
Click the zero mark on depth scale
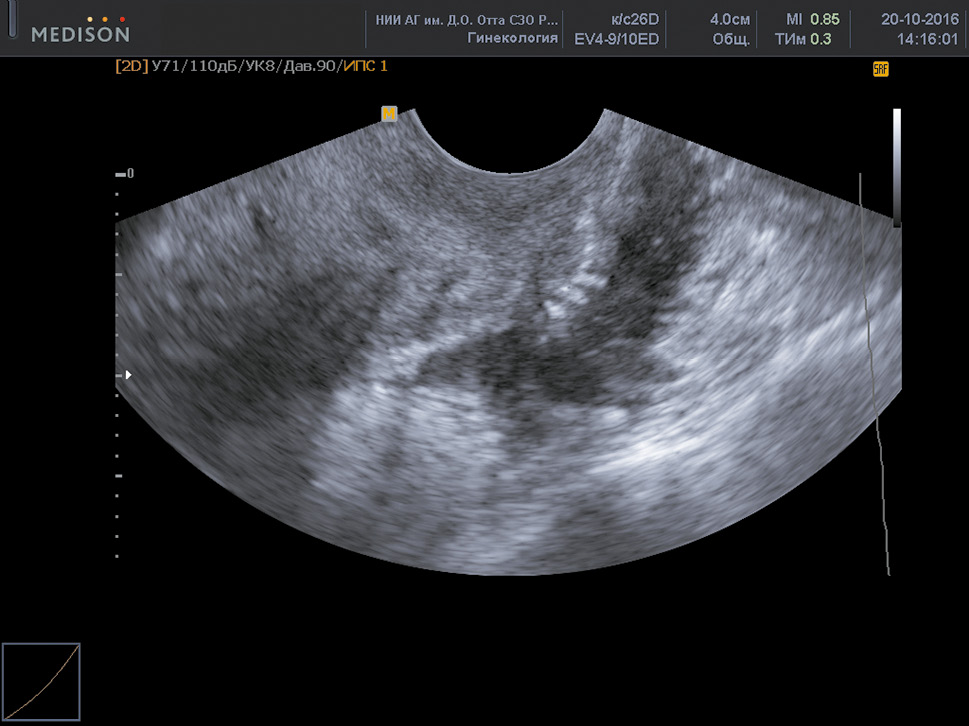click(x=130, y=174)
